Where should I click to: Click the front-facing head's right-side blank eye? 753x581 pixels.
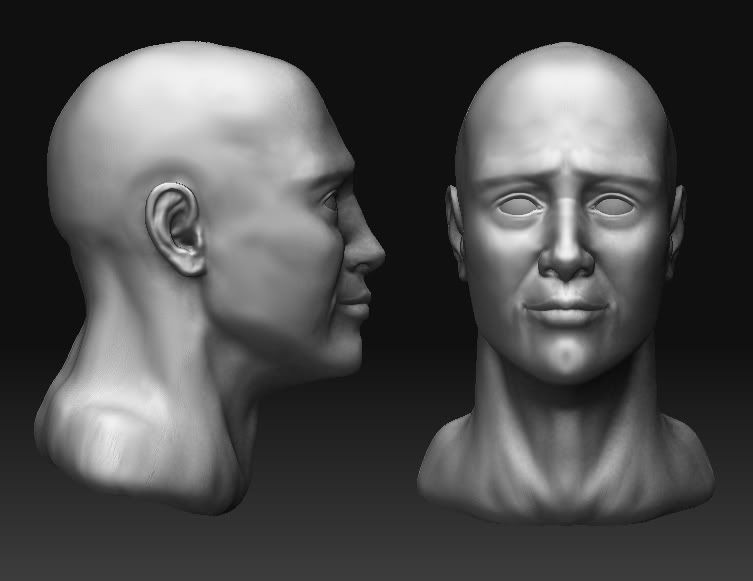coord(612,207)
